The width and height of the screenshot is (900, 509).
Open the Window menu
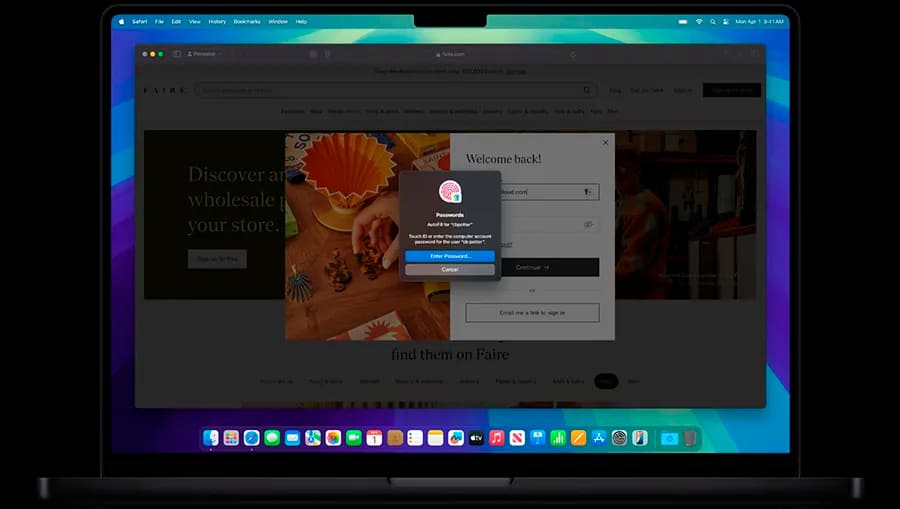point(278,21)
